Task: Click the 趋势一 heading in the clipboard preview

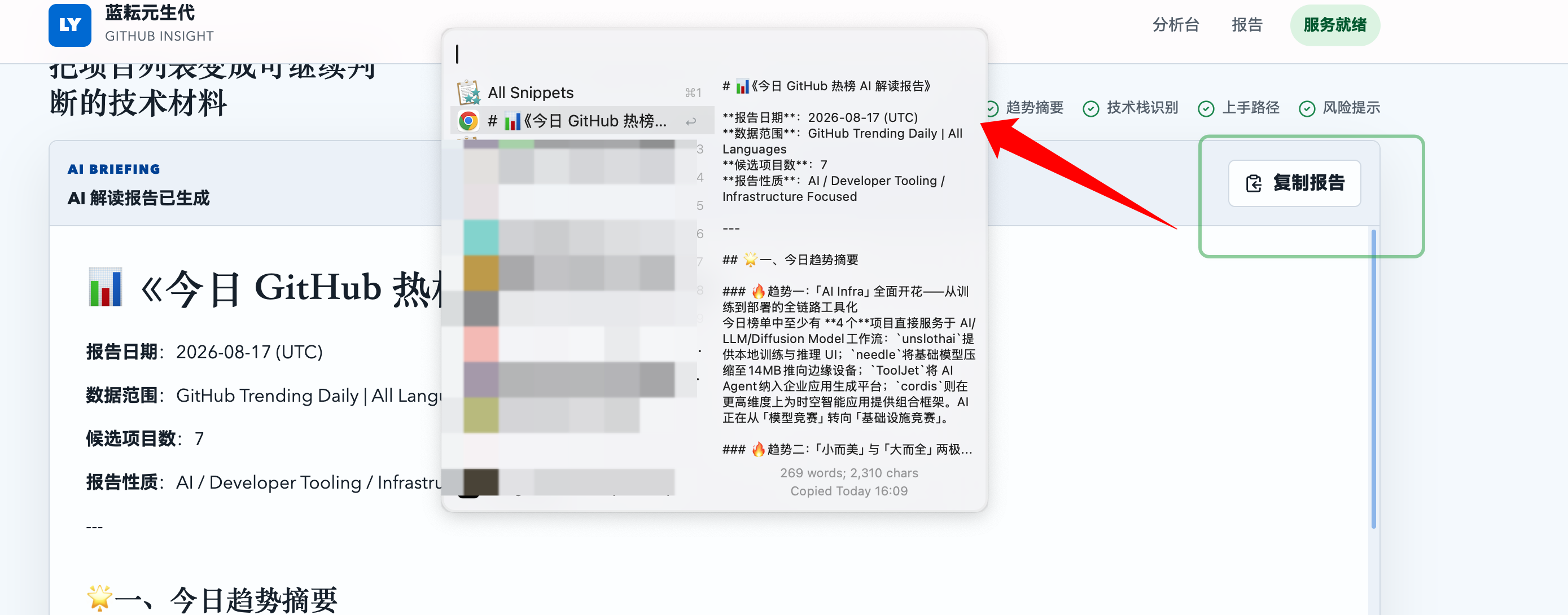Action: 846,299
